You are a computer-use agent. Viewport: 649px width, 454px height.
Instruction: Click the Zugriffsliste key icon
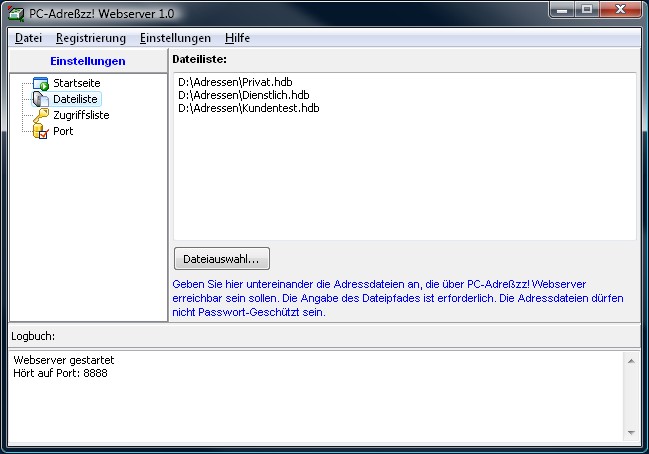coord(41,115)
